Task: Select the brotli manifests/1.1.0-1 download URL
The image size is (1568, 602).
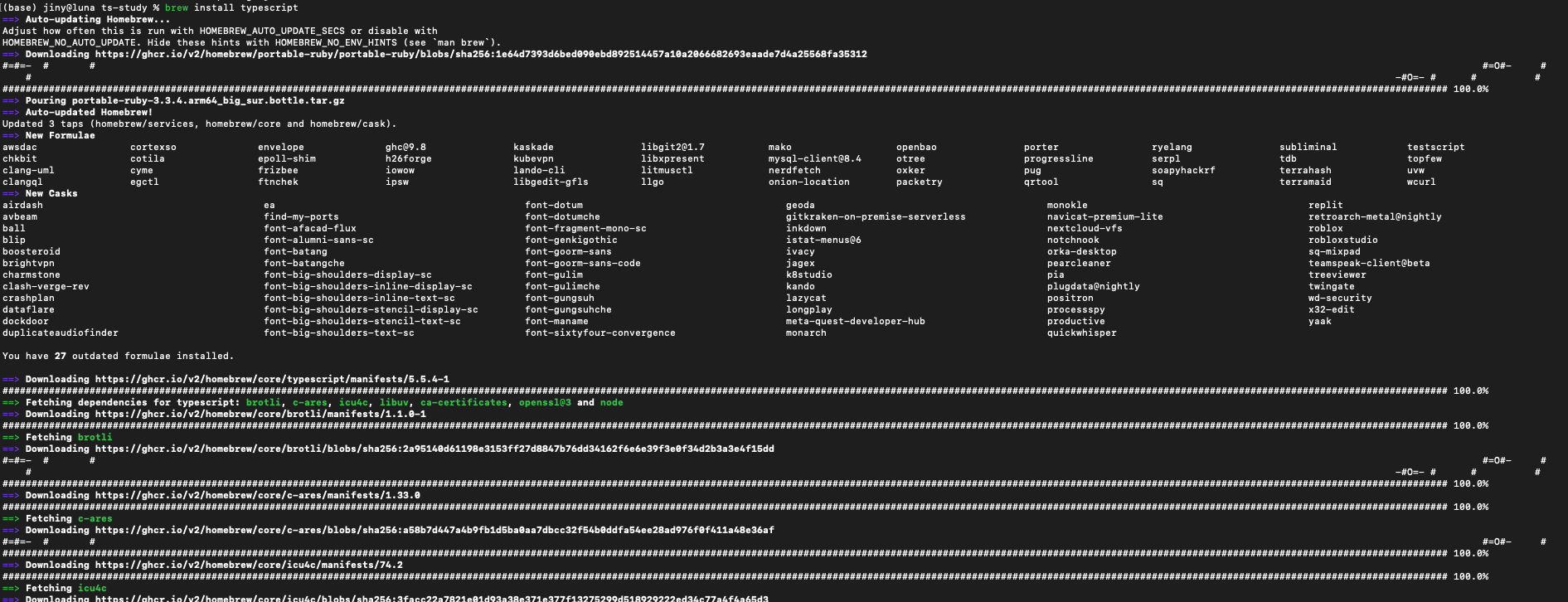Action: click(x=260, y=414)
